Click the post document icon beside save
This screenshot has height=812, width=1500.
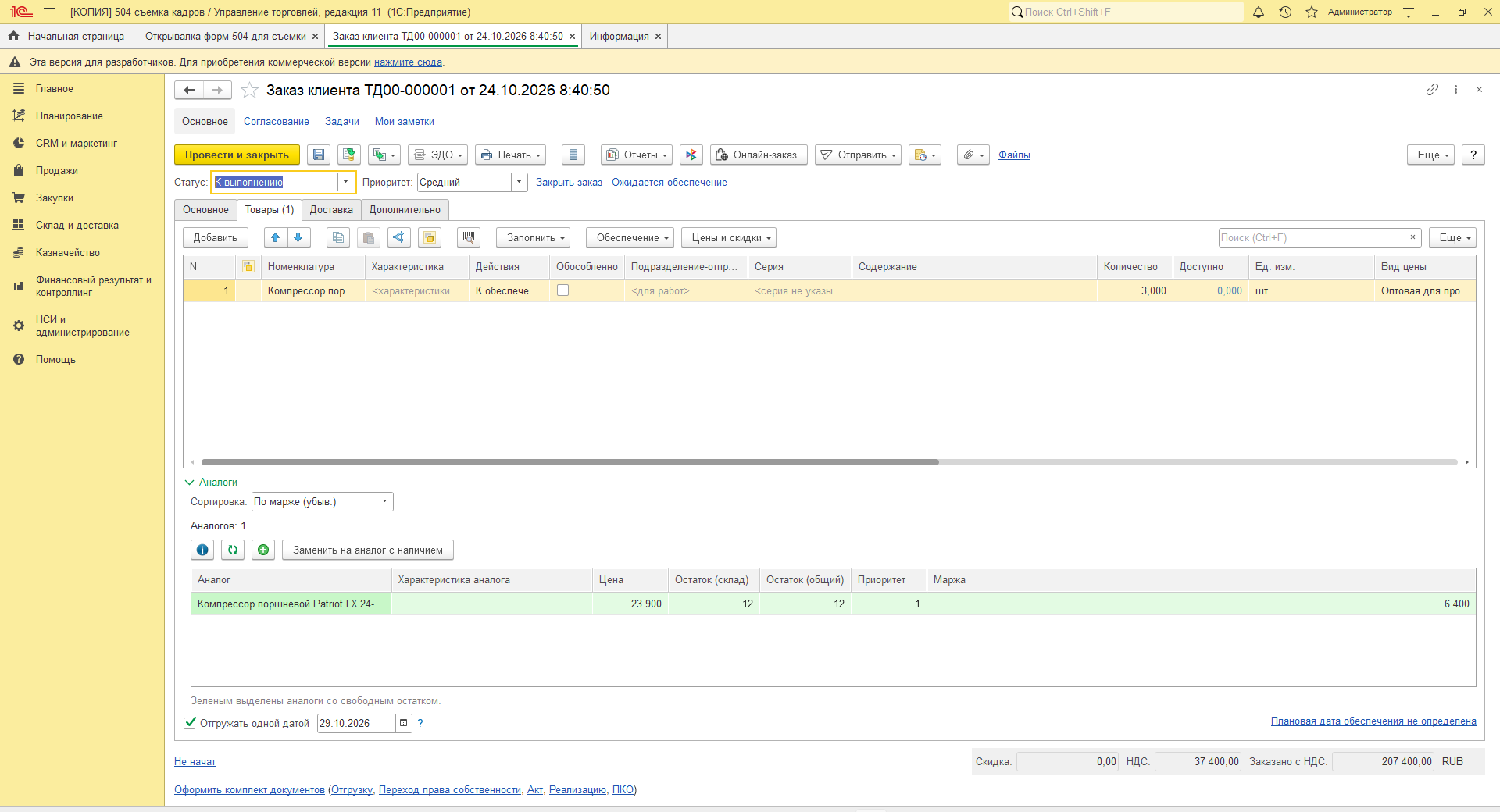pyautogui.click(x=349, y=155)
